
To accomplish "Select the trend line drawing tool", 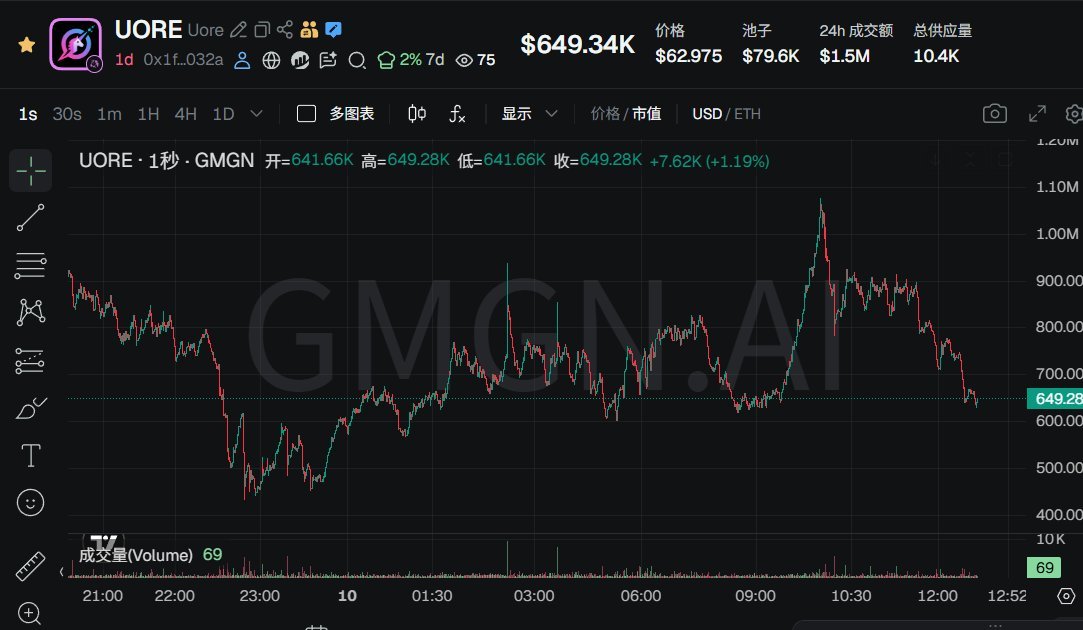I will pyautogui.click(x=30, y=218).
